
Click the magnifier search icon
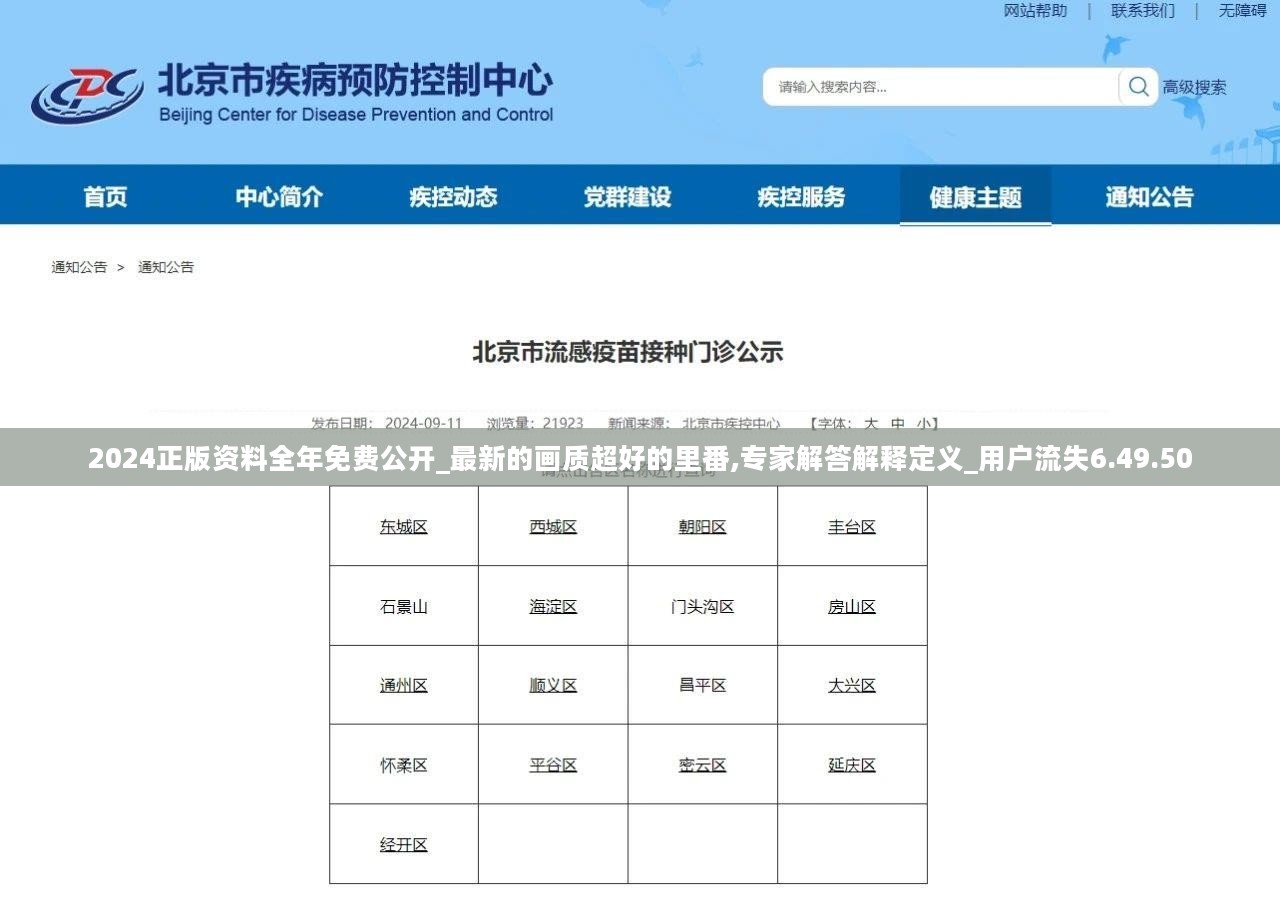click(1138, 87)
